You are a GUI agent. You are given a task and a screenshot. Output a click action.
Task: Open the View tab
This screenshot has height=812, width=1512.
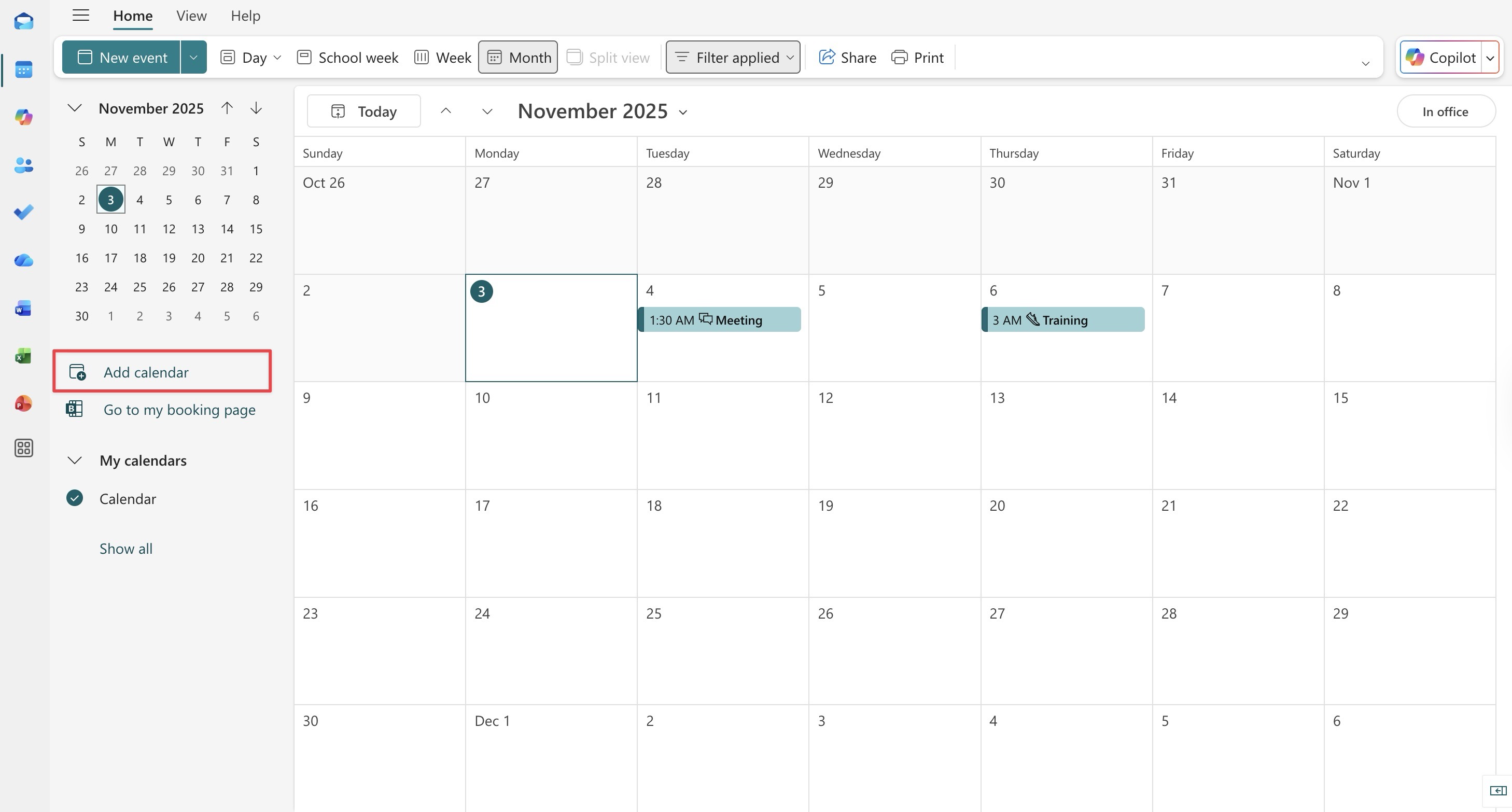(x=191, y=16)
